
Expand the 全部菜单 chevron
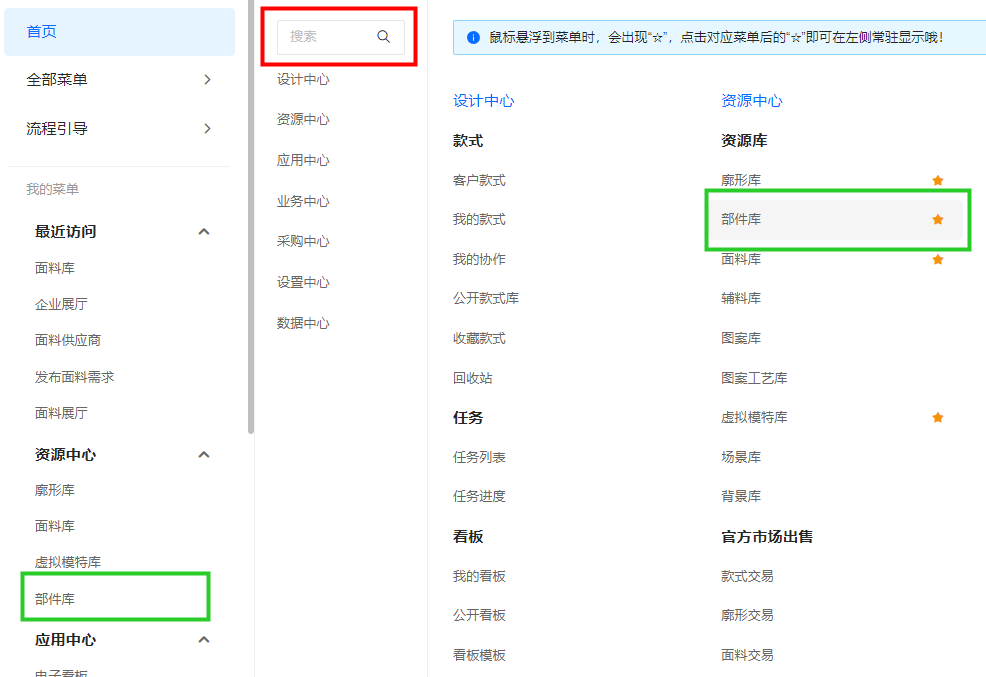207,80
